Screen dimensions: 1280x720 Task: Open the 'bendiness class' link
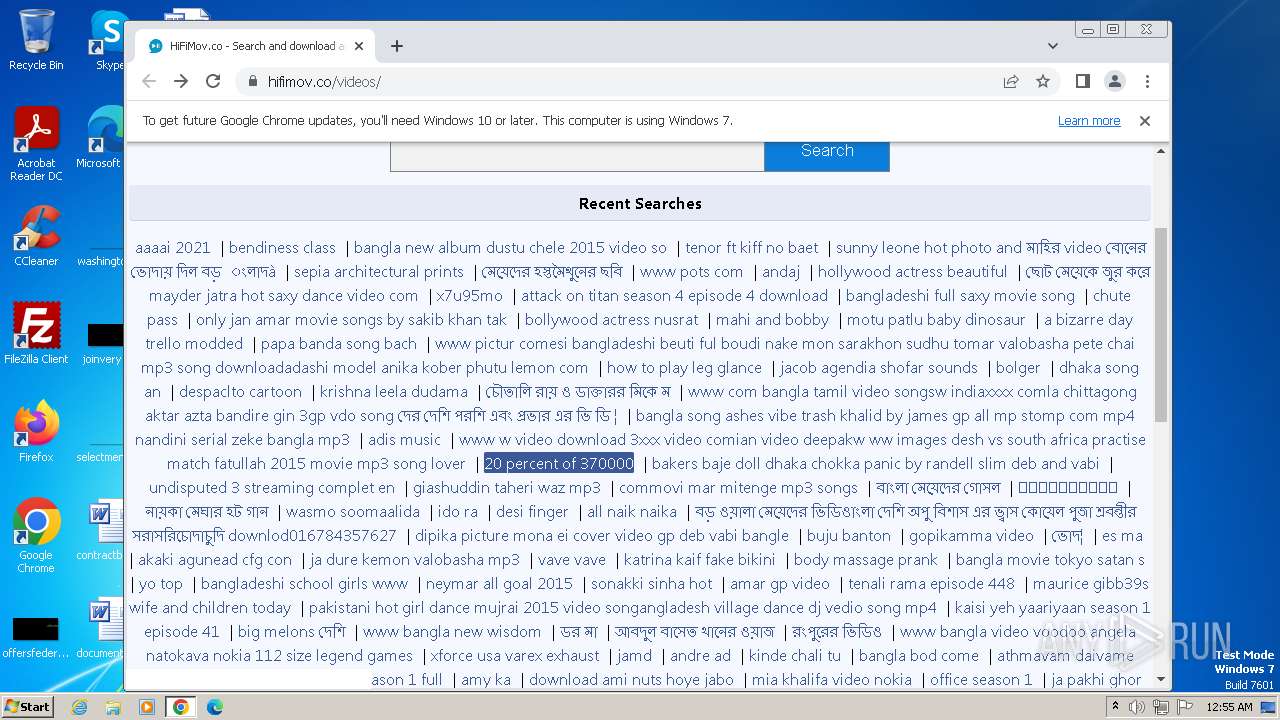coord(282,248)
